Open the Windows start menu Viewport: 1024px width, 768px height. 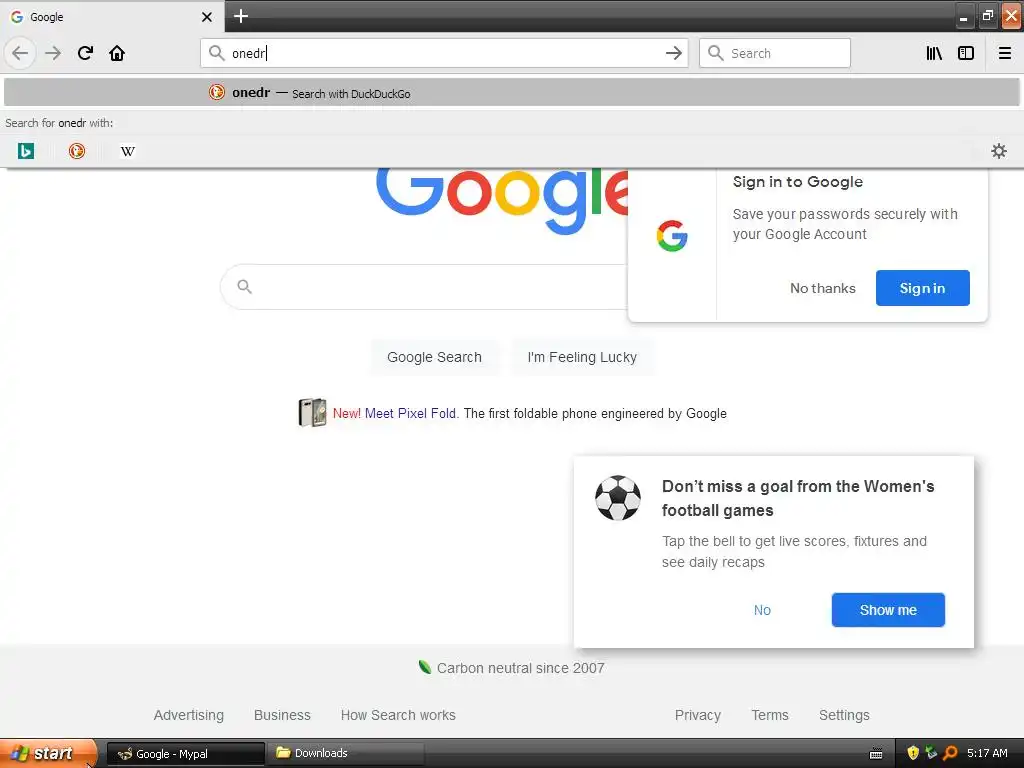coord(47,753)
